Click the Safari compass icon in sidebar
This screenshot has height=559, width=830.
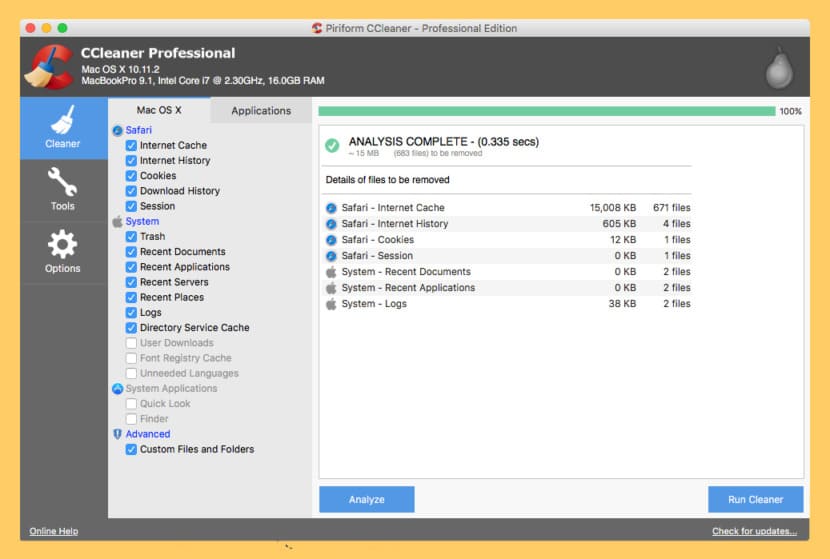click(118, 130)
